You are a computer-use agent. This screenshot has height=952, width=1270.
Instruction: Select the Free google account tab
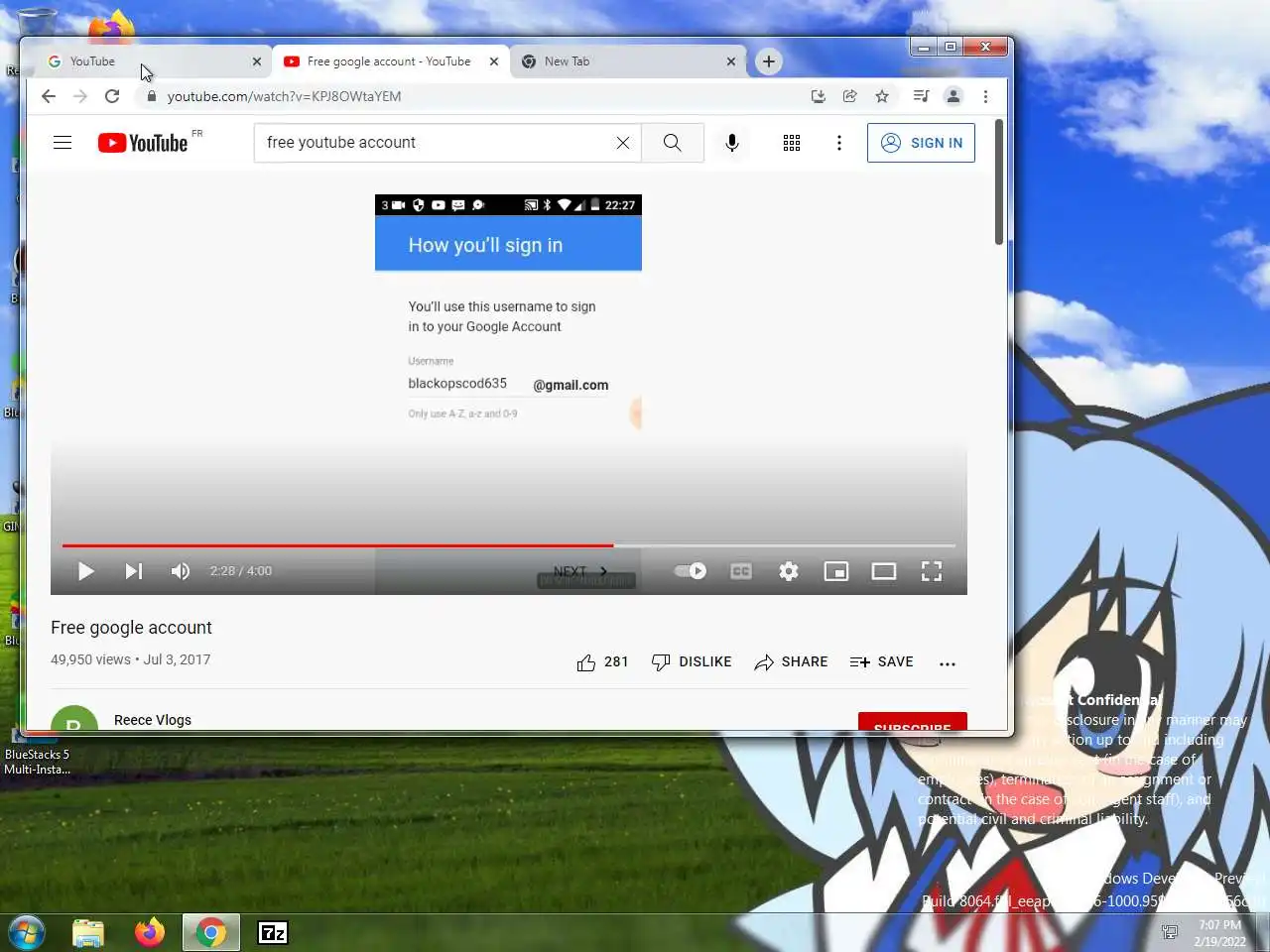[x=390, y=61]
